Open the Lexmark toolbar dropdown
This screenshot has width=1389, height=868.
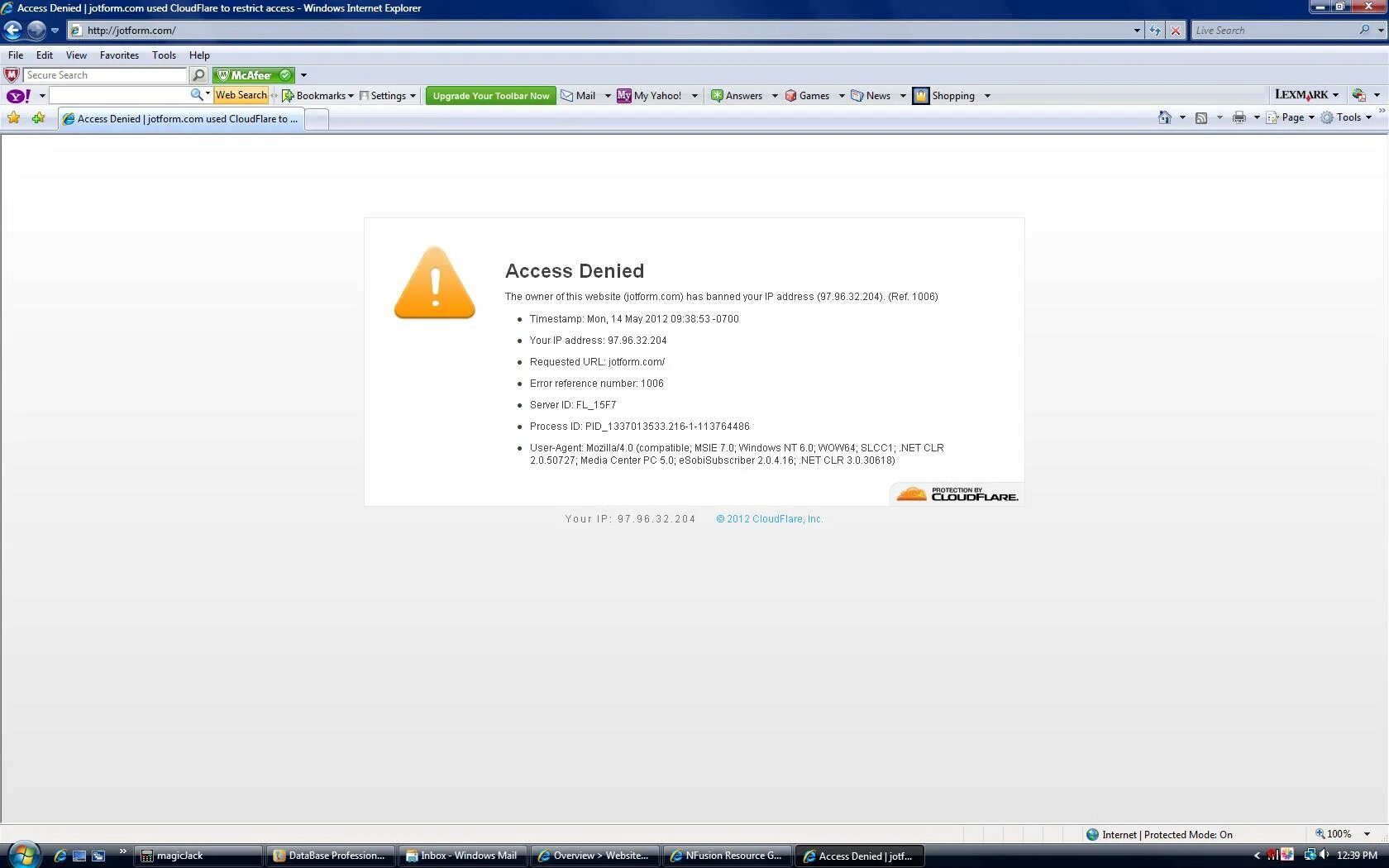[x=1306, y=95]
